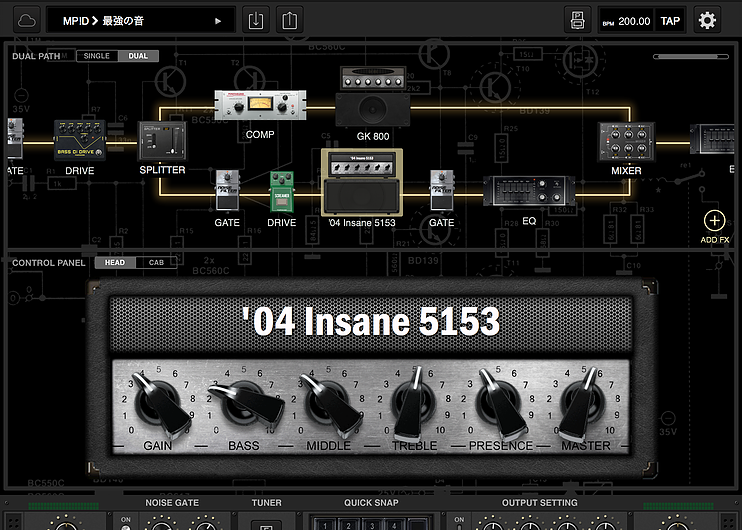Select Quick Snap slot 4
742x530 pixels.
pyautogui.click(x=395, y=525)
